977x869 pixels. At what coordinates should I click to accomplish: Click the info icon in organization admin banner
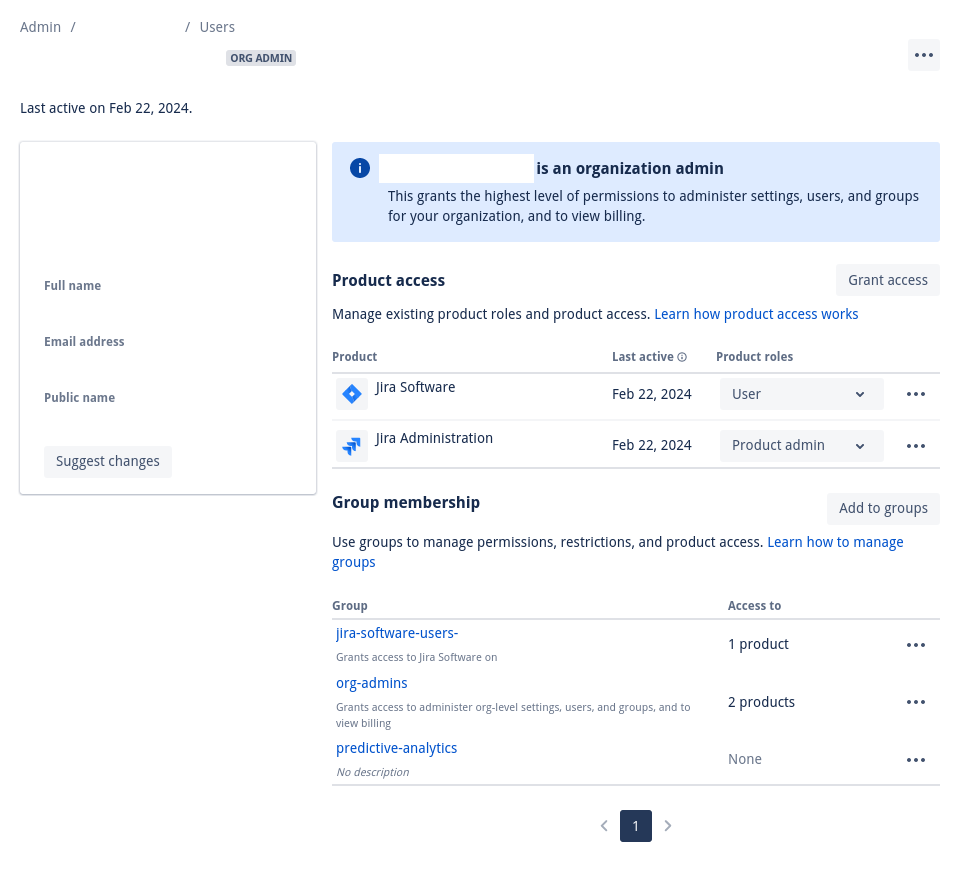point(360,168)
